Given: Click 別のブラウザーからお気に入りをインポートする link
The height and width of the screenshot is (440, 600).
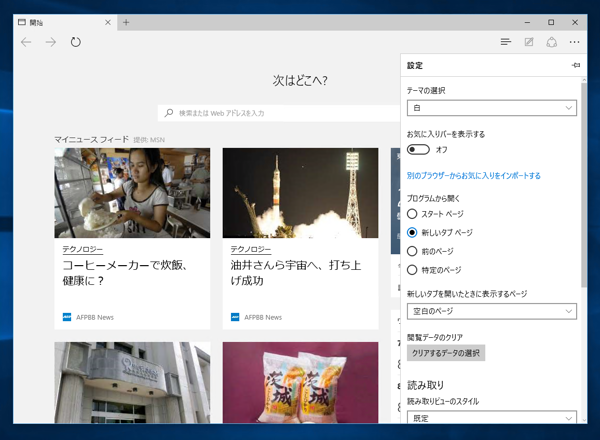Looking at the screenshot, I should pyautogui.click(x=474, y=176).
